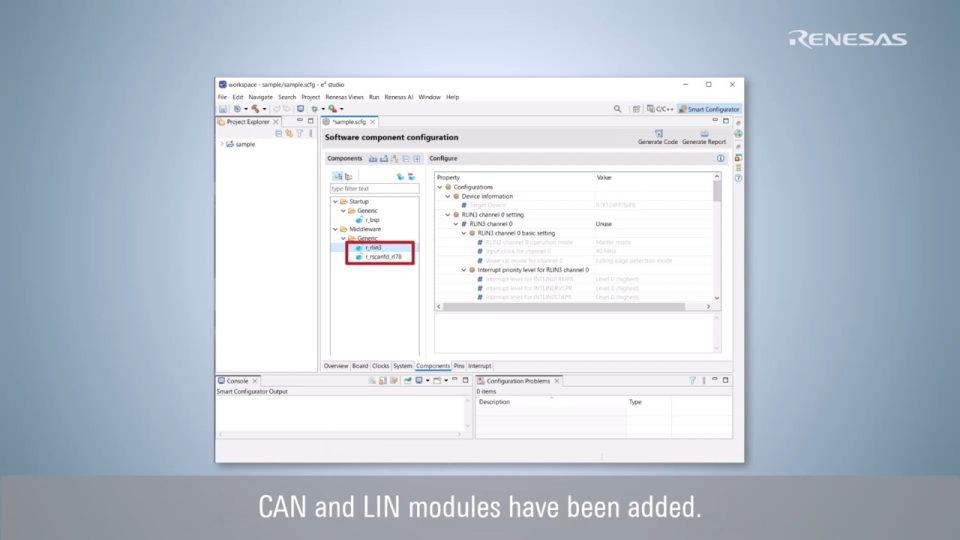Click the Configure info icon
This screenshot has height=540, width=960.
tap(721, 159)
